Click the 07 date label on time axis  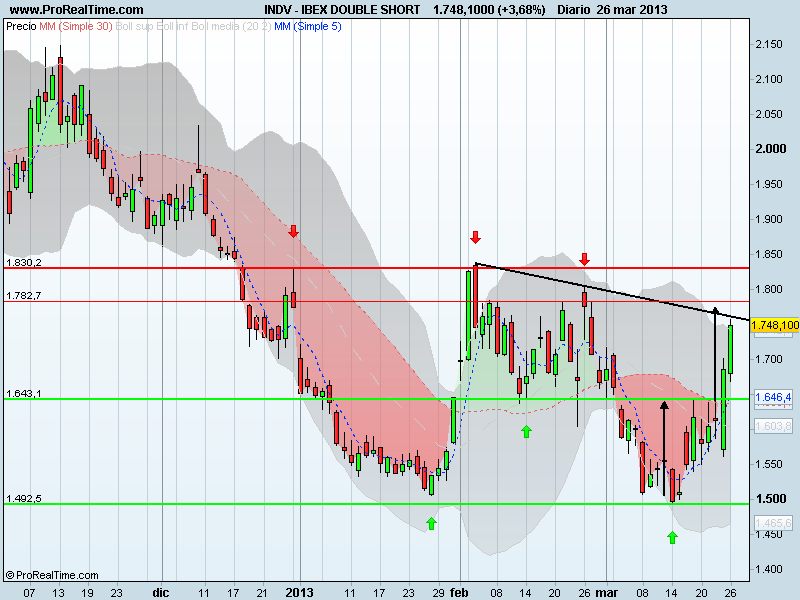(x=29, y=593)
